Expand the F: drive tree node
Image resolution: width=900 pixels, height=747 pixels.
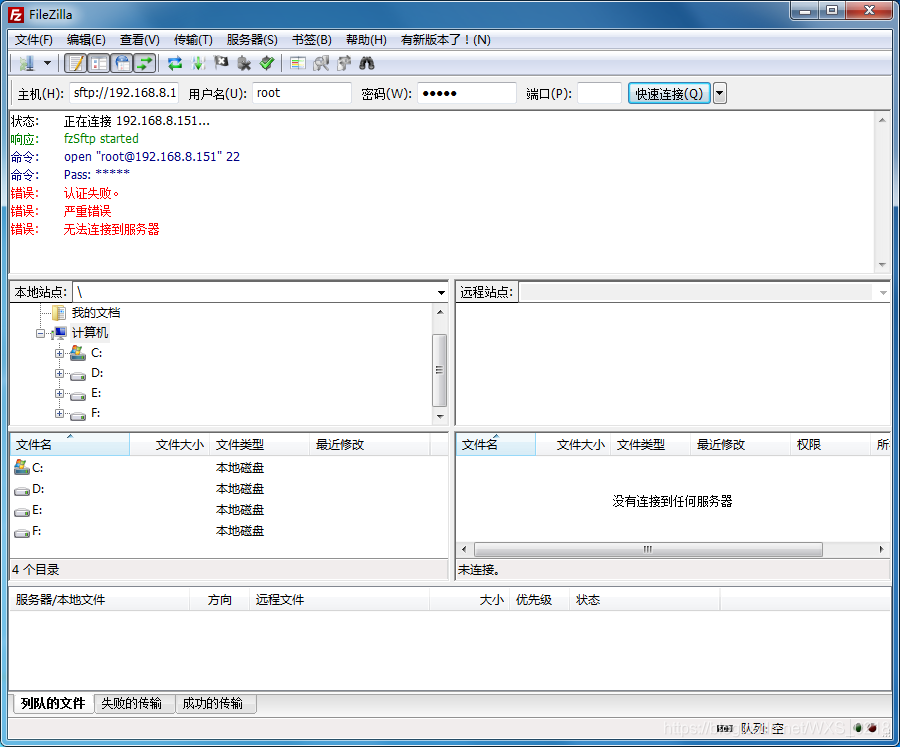click(x=59, y=413)
